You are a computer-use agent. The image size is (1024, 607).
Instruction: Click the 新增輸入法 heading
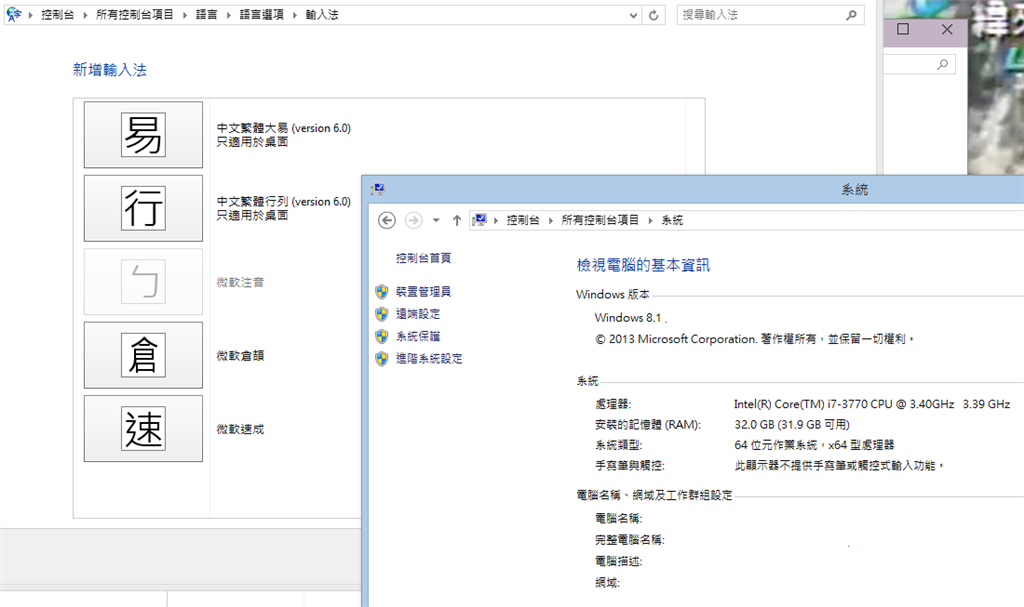pos(110,70)
